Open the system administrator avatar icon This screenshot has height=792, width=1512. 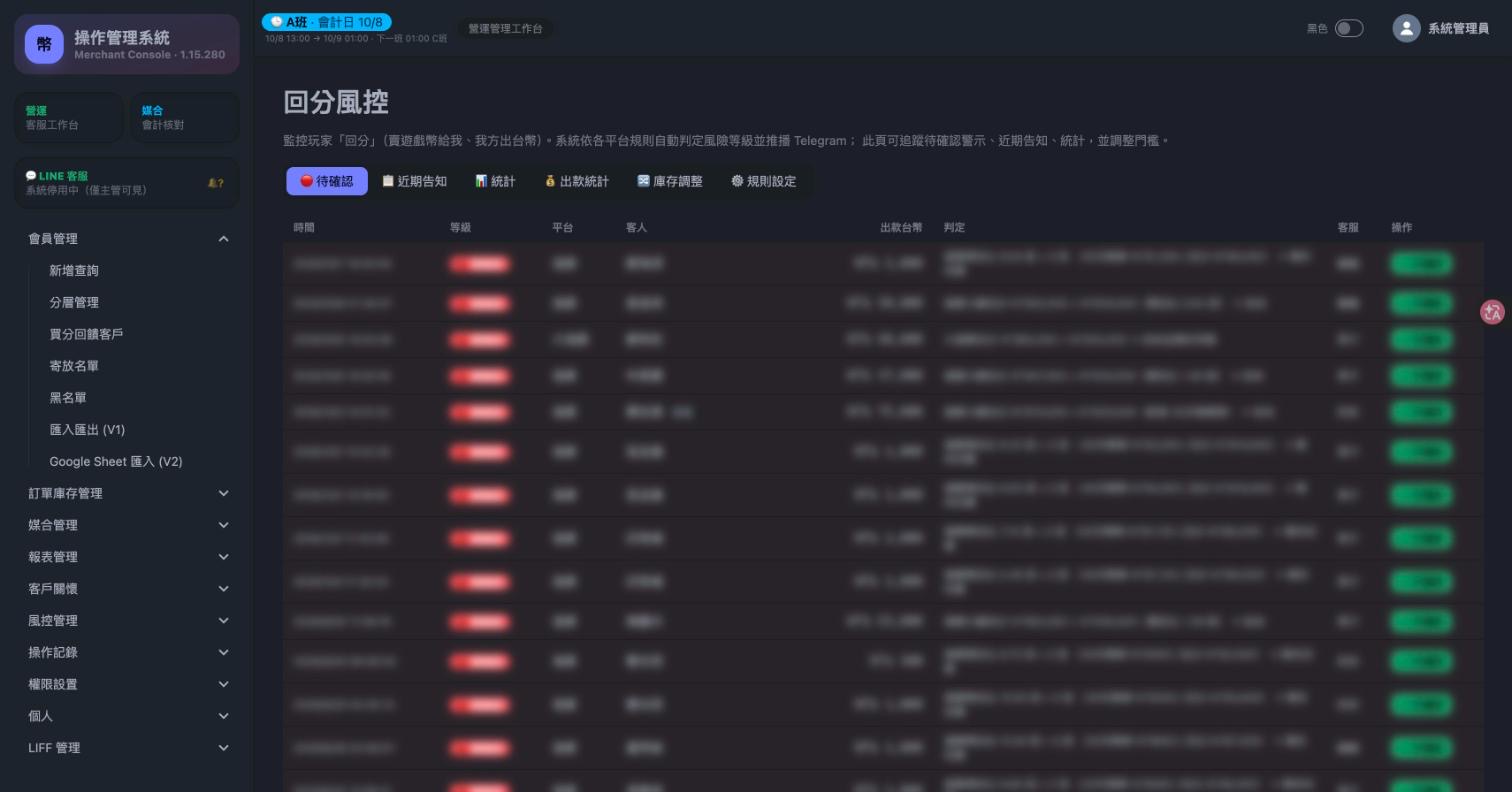pyautogui.click(x=1406, y=28)
